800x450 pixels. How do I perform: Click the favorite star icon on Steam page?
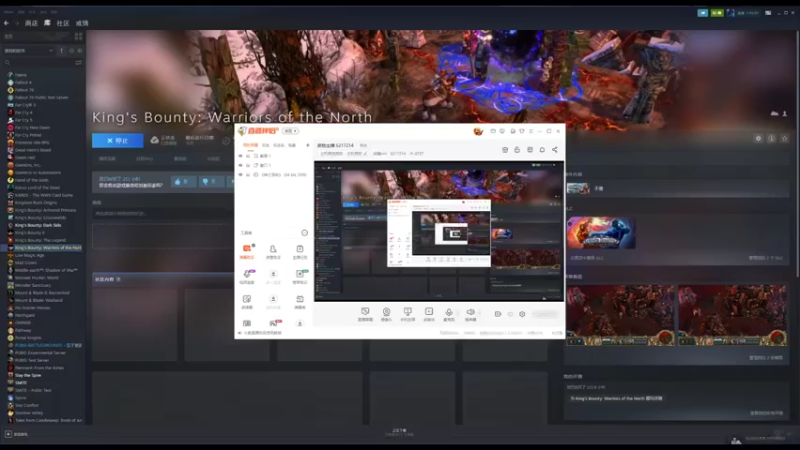pos(785,138)
